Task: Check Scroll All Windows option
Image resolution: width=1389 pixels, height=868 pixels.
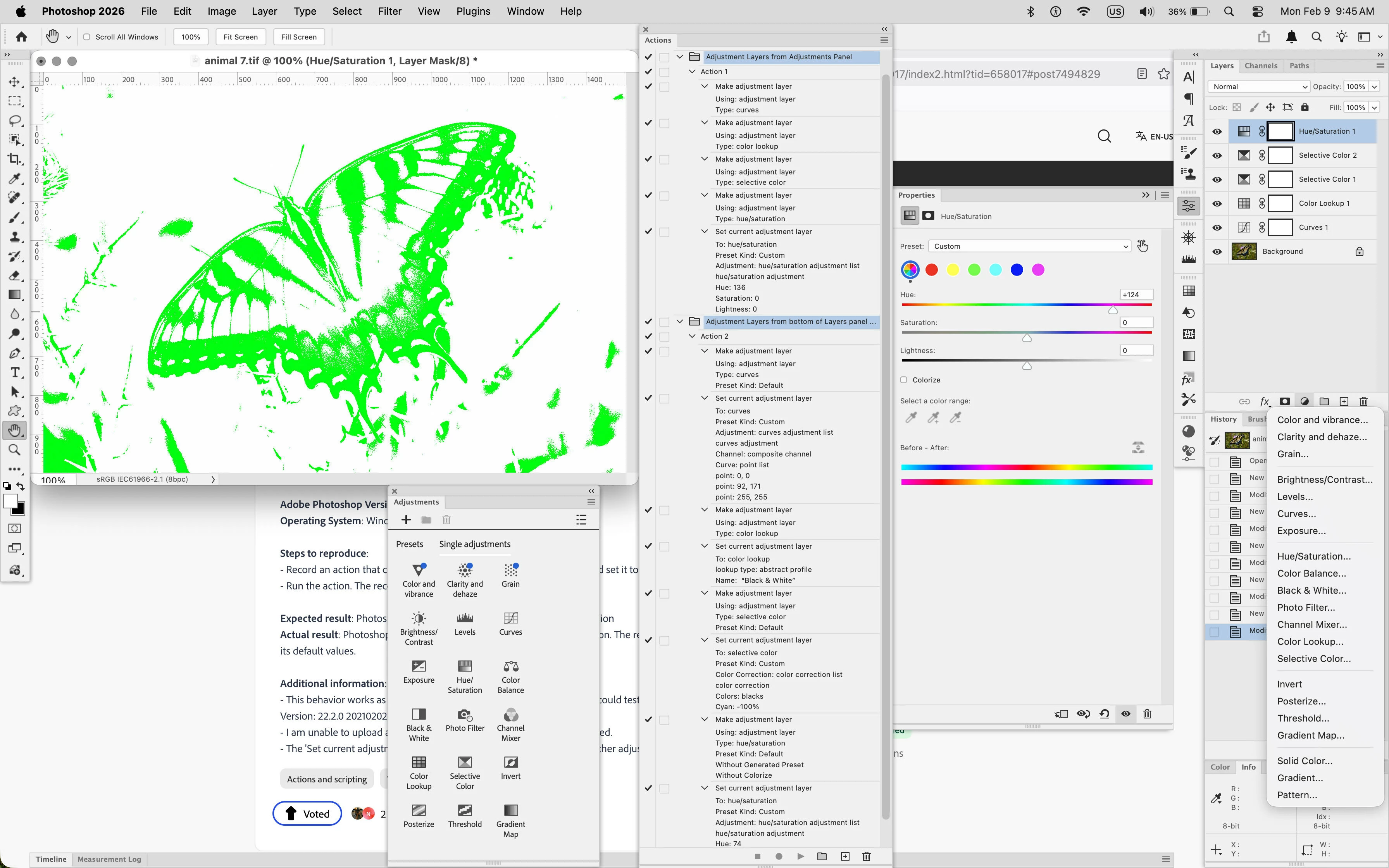Action: pyautogui.click(x=87, y=37)
